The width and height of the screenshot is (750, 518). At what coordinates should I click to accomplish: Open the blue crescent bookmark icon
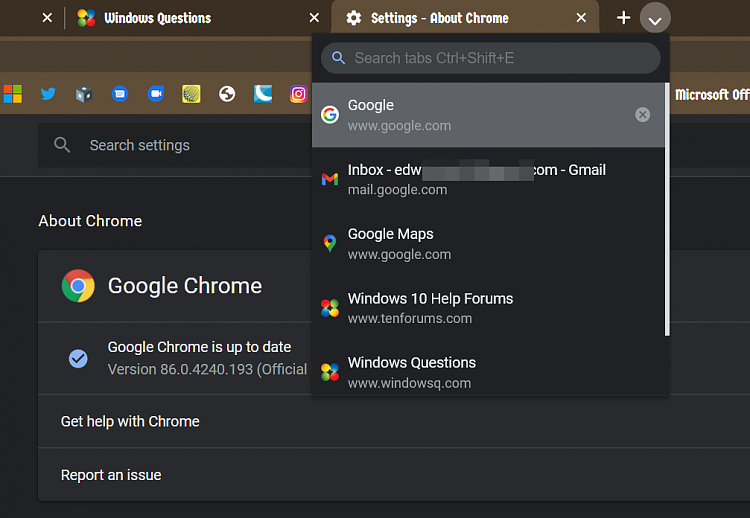263,94
